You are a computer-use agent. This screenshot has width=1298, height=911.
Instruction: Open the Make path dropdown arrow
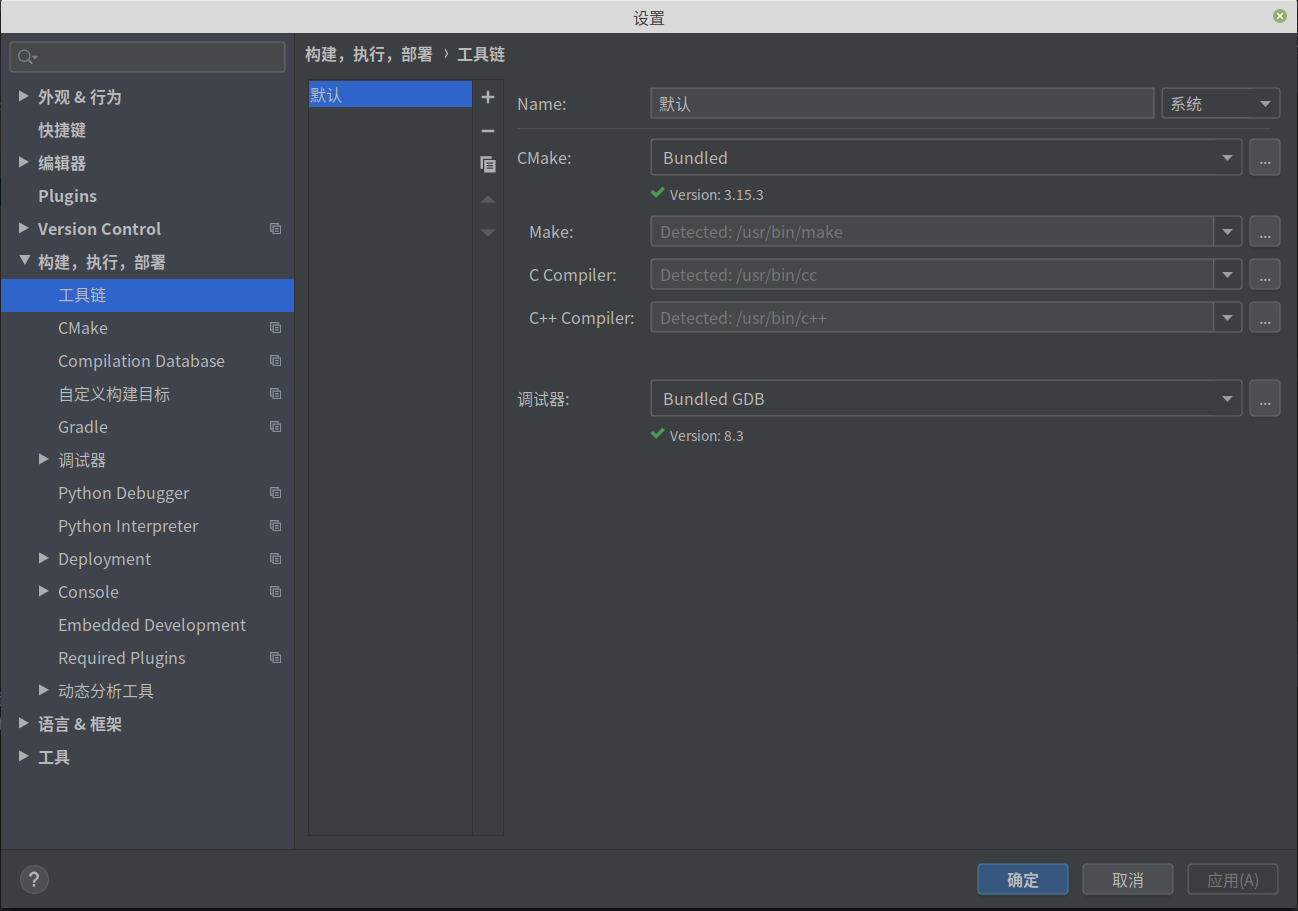coord(1228,232)
